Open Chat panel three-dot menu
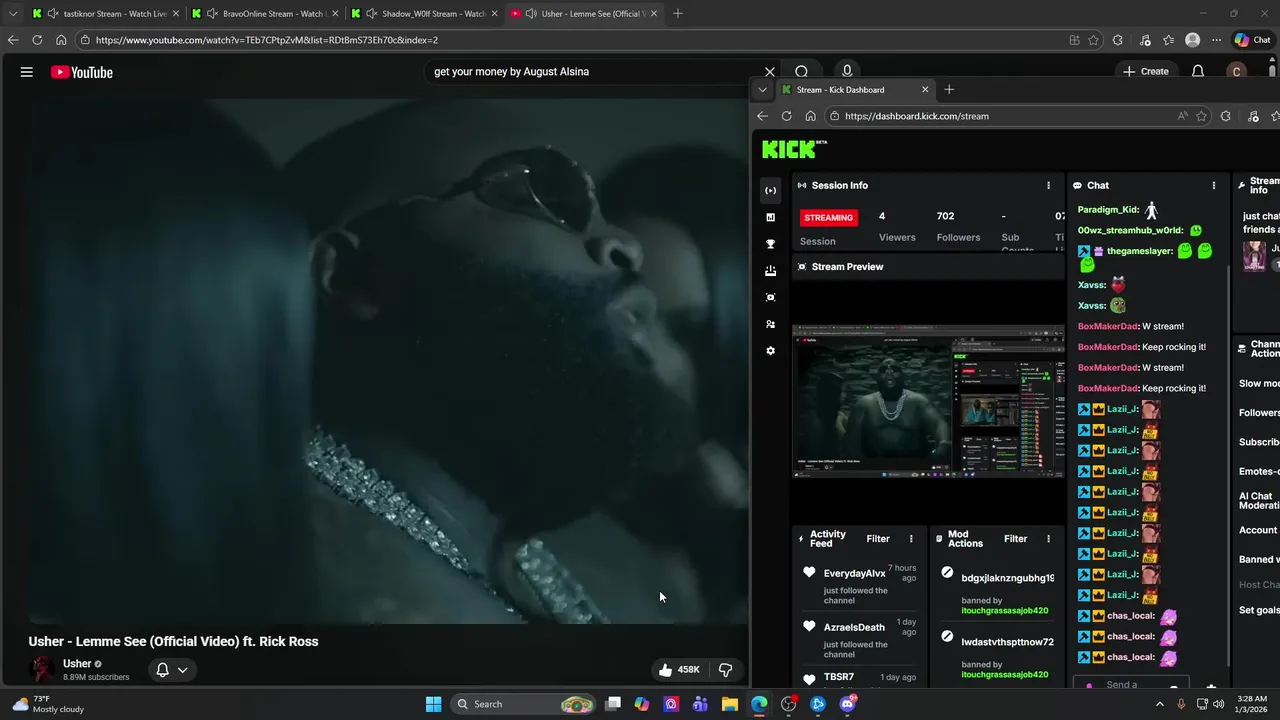 [x=1214, y=185]
